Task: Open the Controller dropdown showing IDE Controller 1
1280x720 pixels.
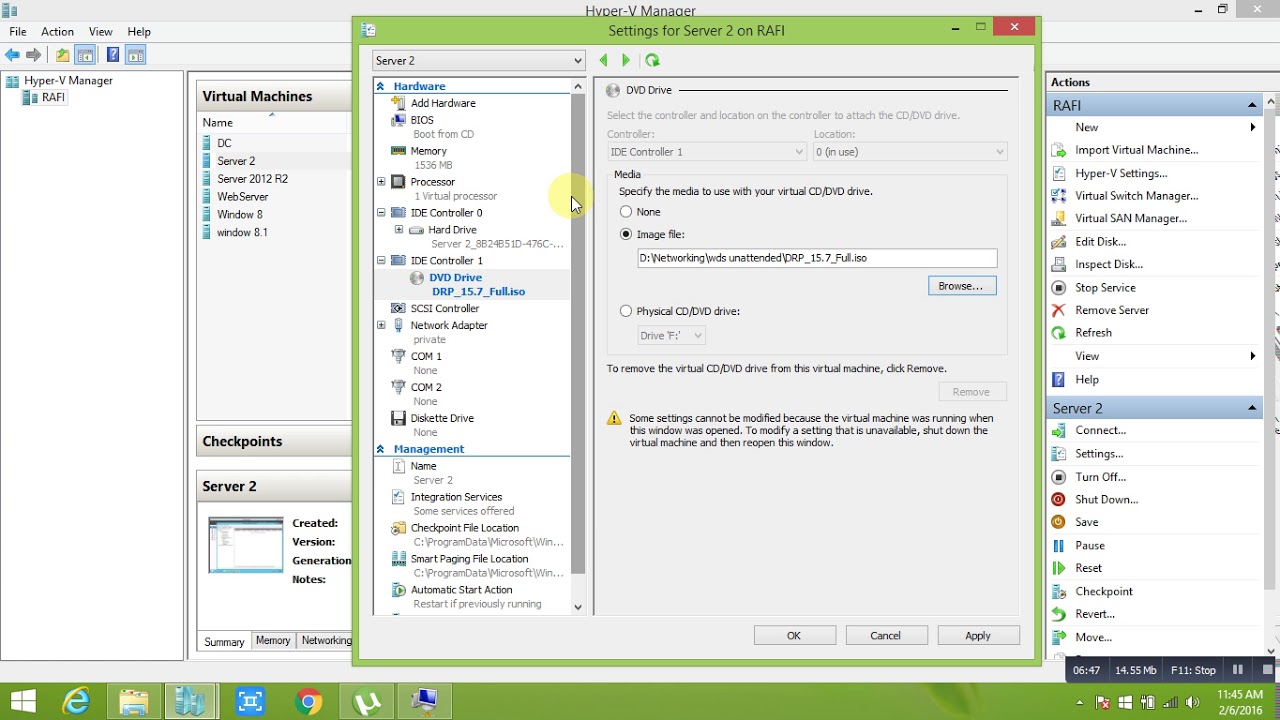Action: coord(706,152)
